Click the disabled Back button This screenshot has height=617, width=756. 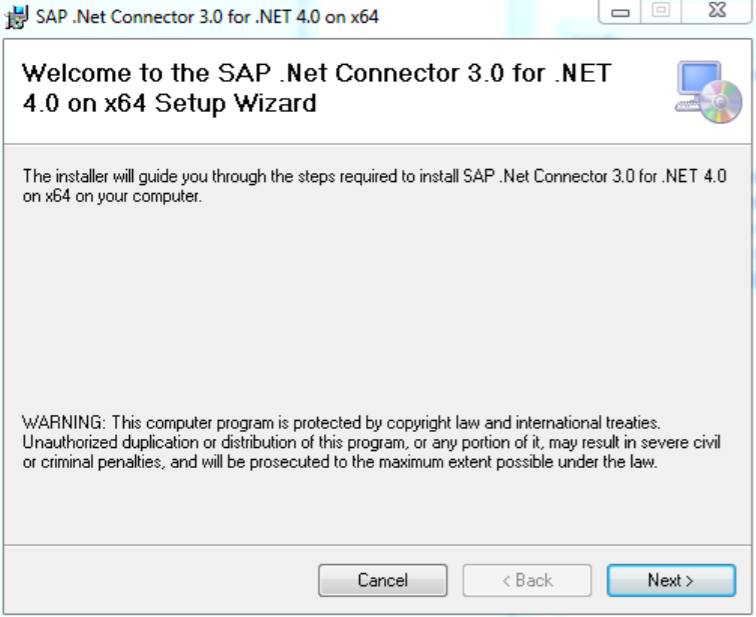click(526, 580)
